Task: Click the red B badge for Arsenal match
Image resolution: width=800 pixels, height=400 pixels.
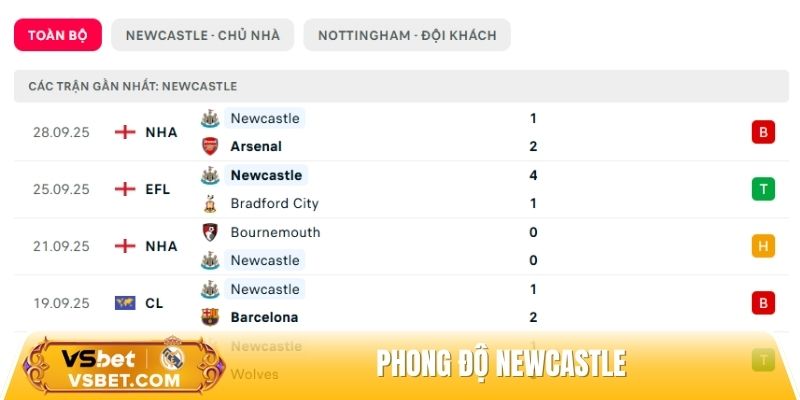Action: click(763, 132)
